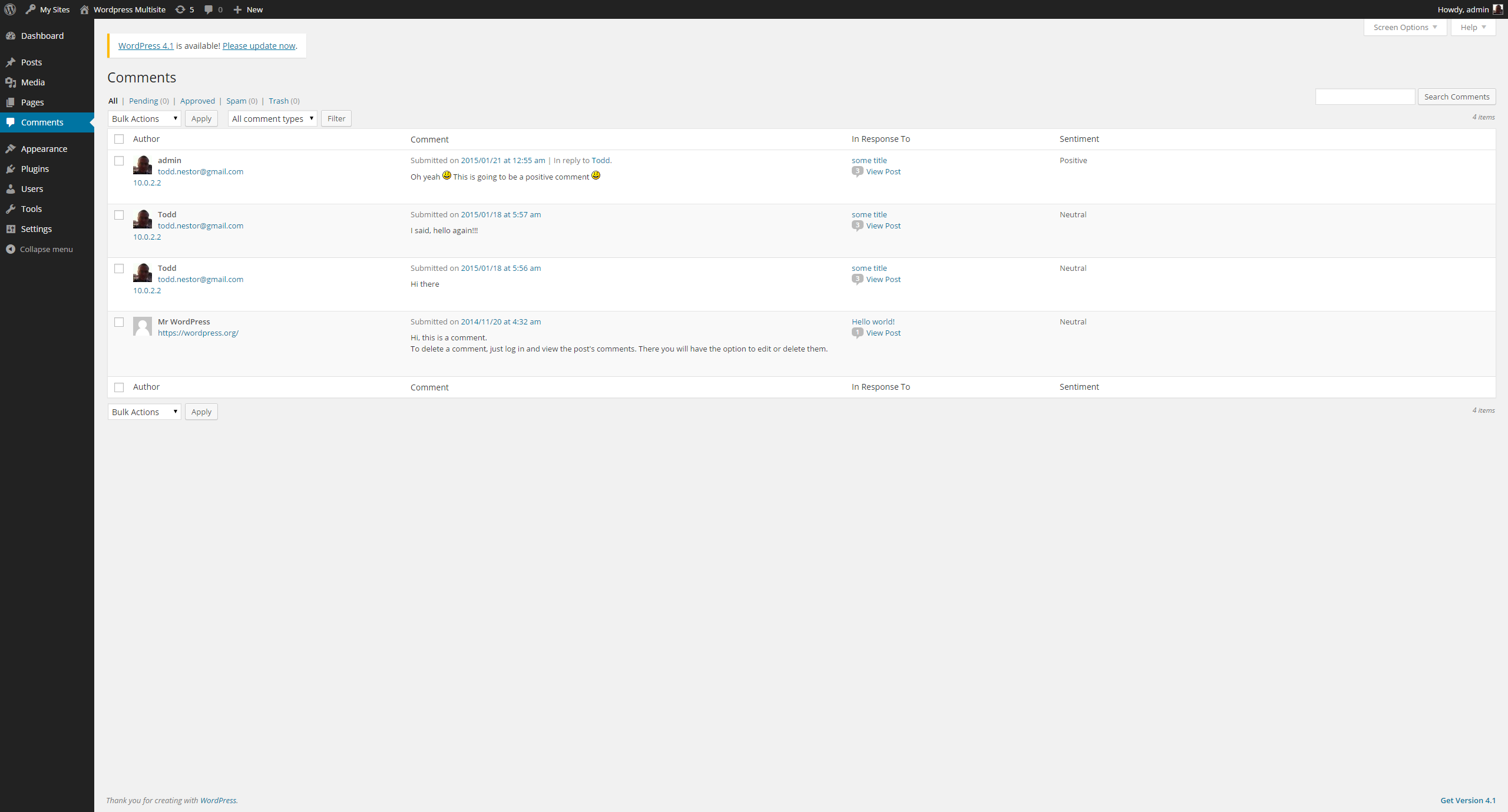Click the Please update now link

pyautogui.click(x=259, y=46)
